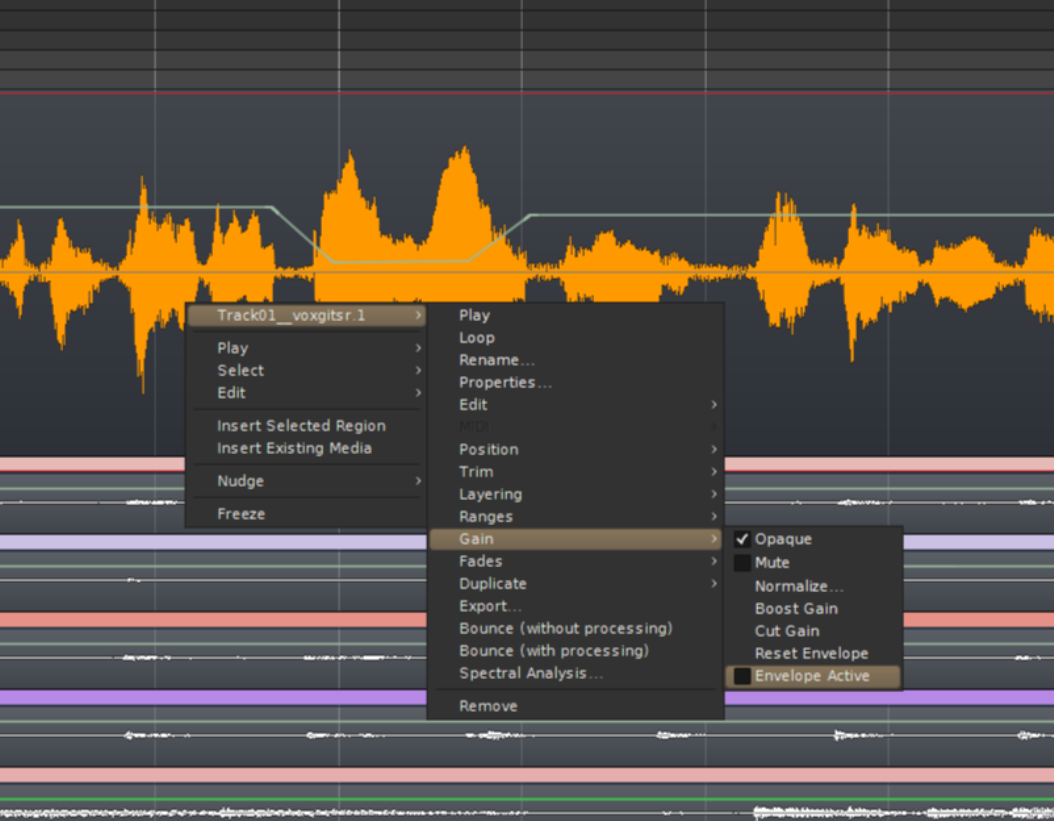Select Boost Gain option
This screenshot has width=1054, height=821.
point(796,608)
